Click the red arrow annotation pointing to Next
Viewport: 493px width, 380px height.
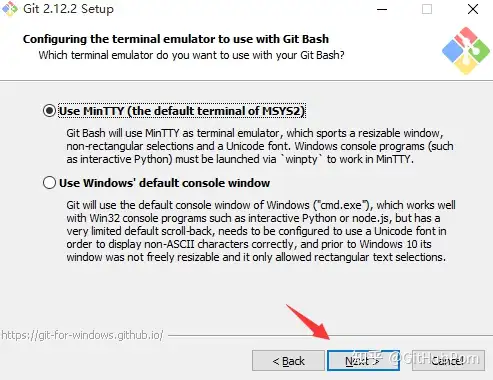308,322
